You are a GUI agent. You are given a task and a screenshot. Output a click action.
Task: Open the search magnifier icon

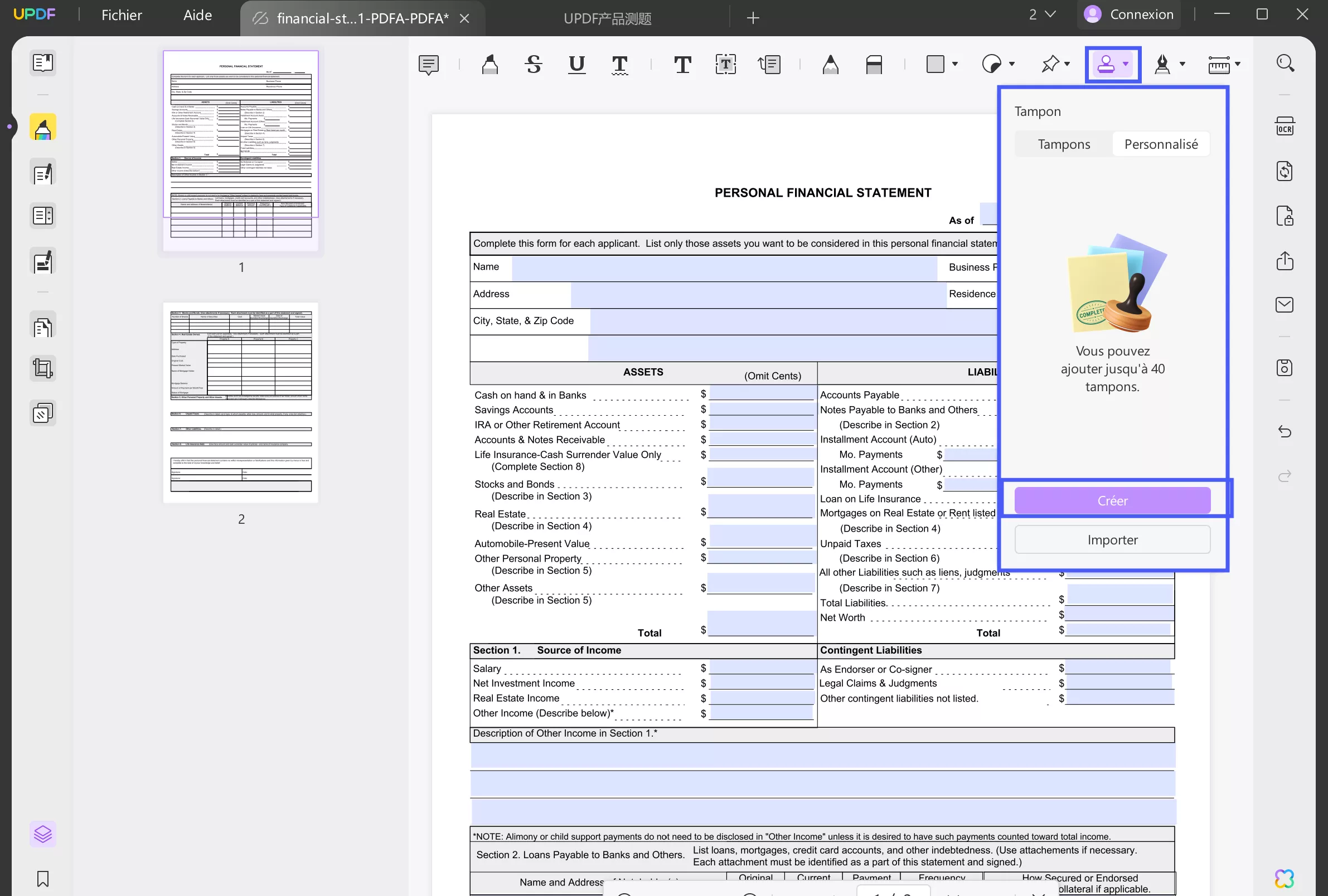coord(1285,63)
